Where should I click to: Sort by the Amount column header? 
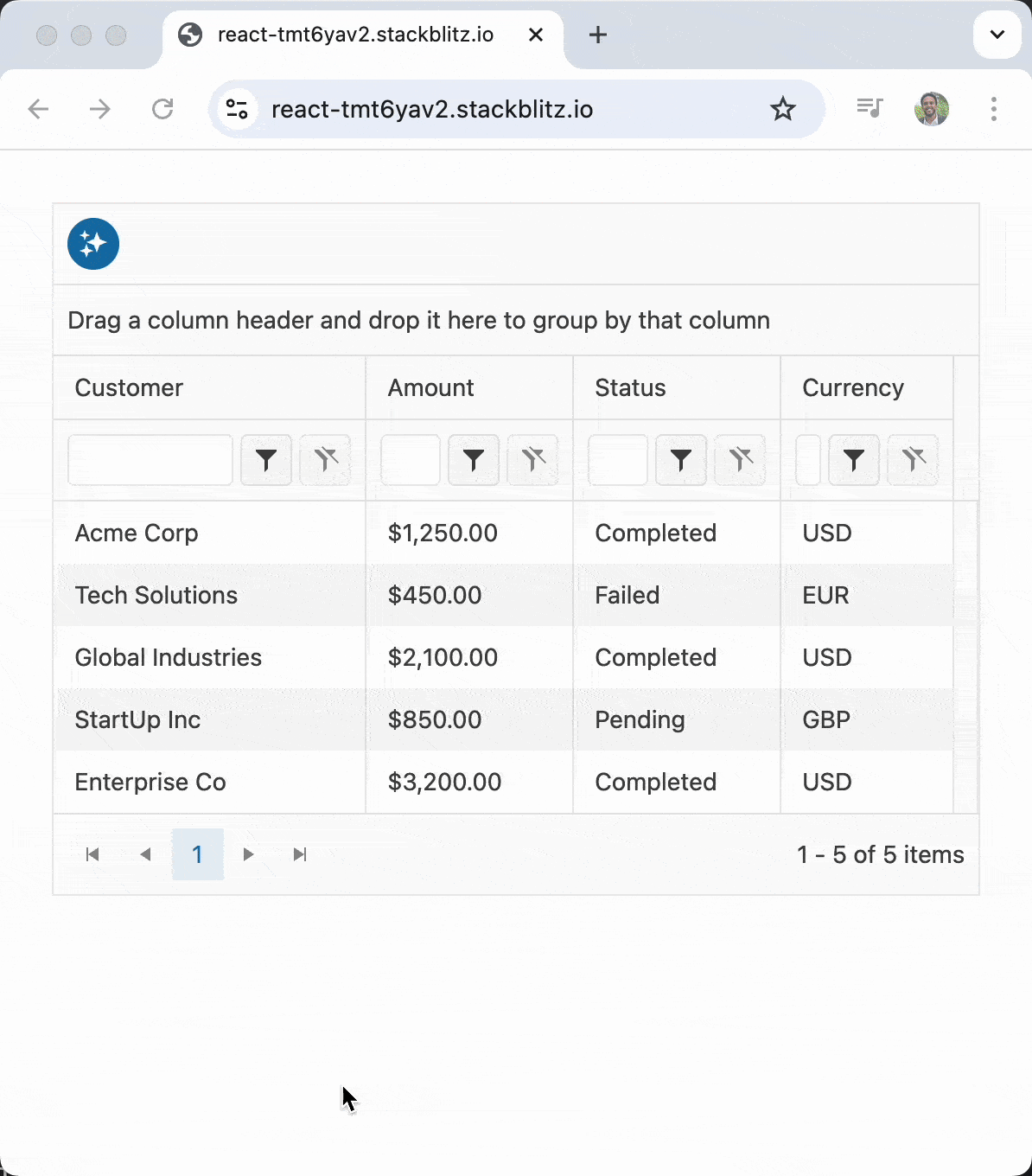430,387
